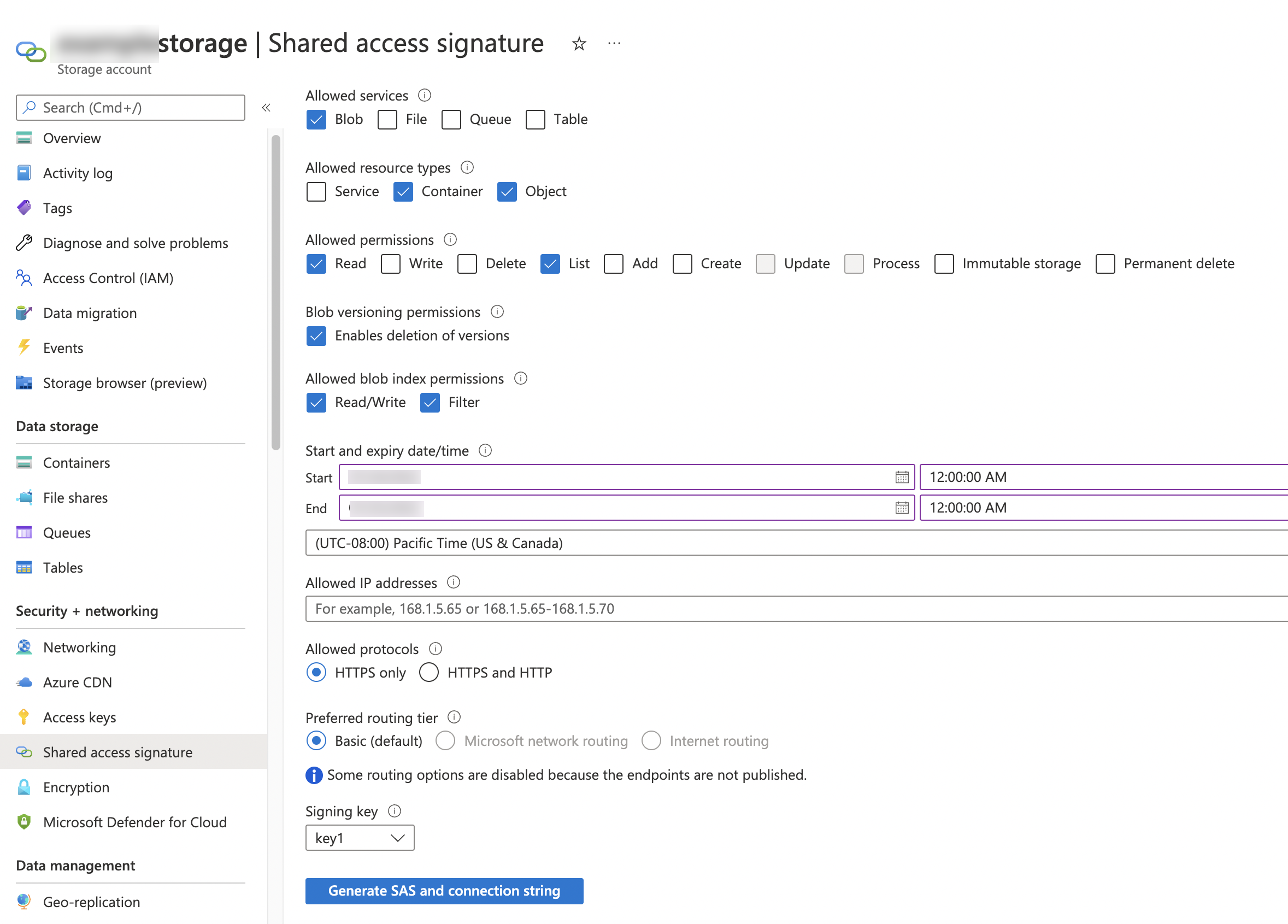Click the Tags icon in sidebar
The height and width of the screenshot is (924, 1288).
pos(24,208)
